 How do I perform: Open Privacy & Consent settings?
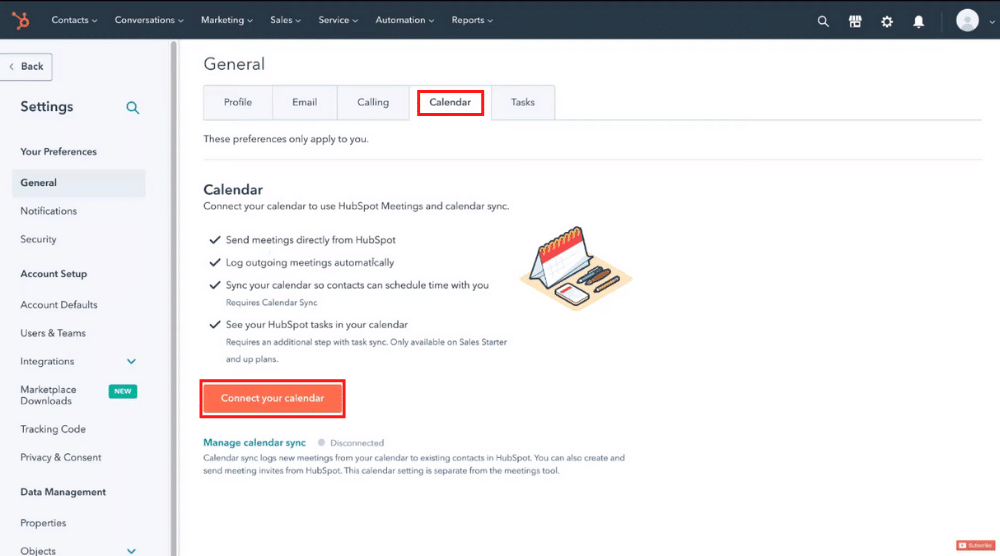(61, 457)
